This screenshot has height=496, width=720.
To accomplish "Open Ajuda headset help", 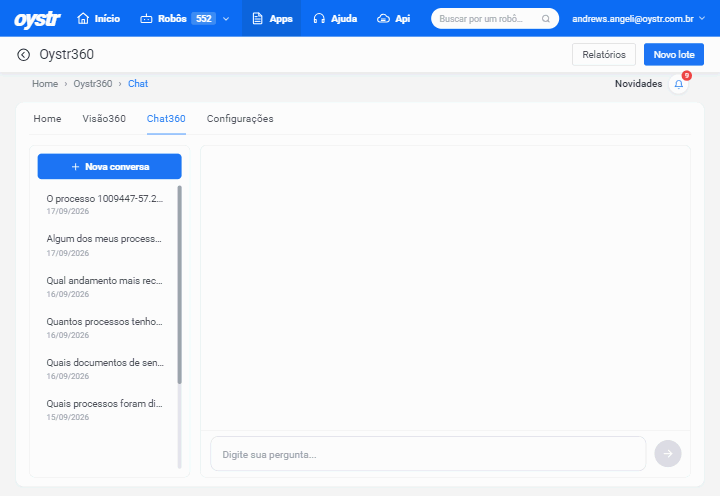I will tap(335, 18).
